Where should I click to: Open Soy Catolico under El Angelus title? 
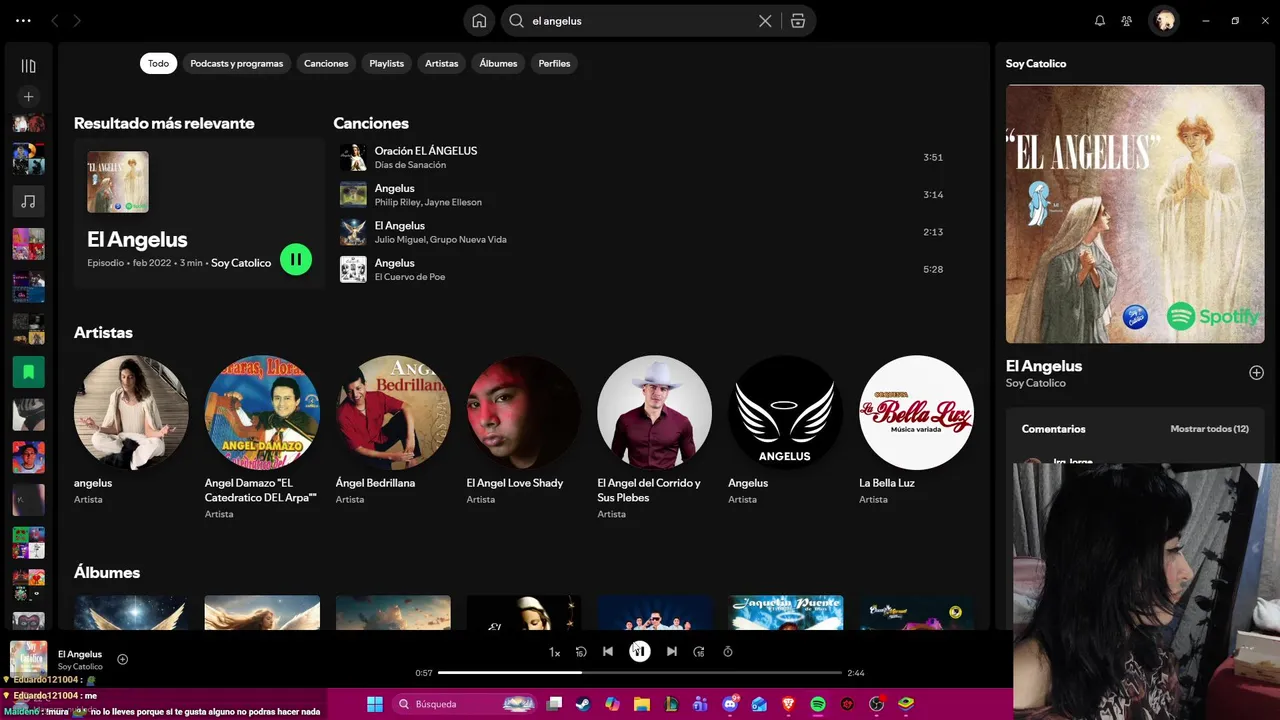tap(1036, 383)
